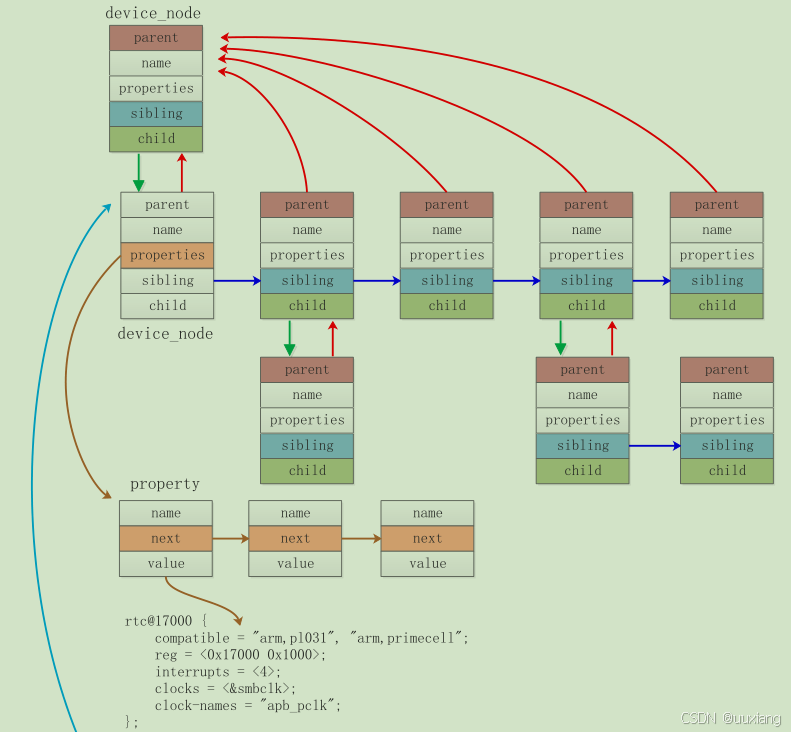Click the uncolored 'child' cell in left node
Viewport: 791px width, 732px height.
point(167,306)
